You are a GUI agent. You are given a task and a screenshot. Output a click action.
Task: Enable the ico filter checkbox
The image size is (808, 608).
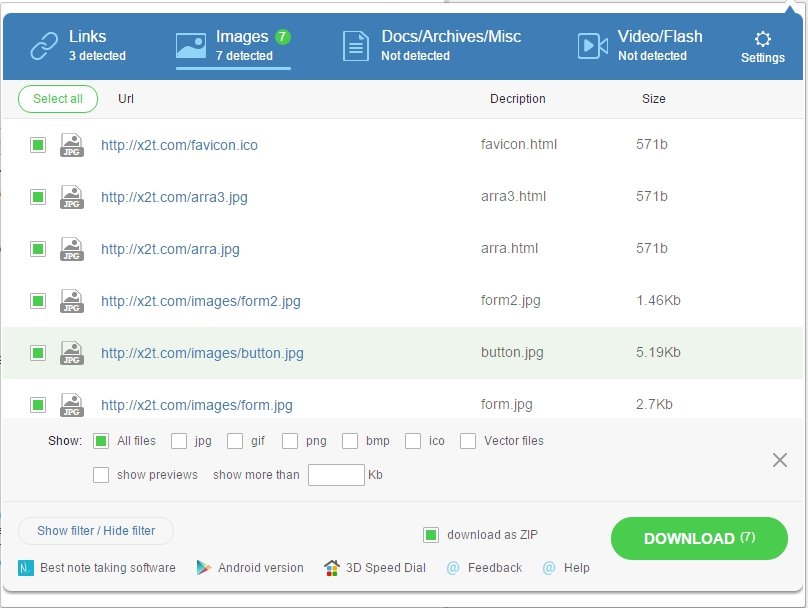coord(413,441)
